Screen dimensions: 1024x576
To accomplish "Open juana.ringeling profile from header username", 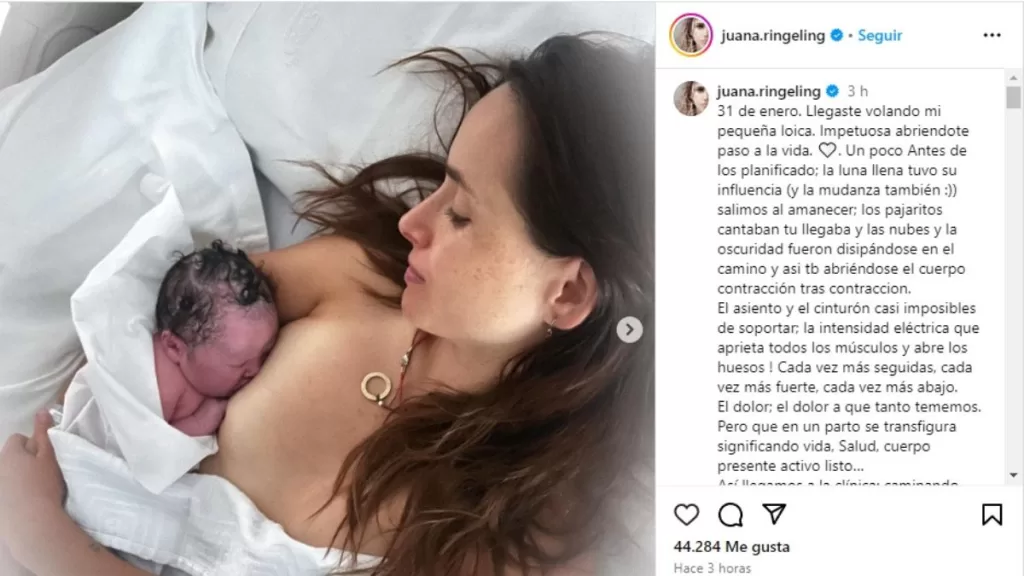I will click(773, 36).
